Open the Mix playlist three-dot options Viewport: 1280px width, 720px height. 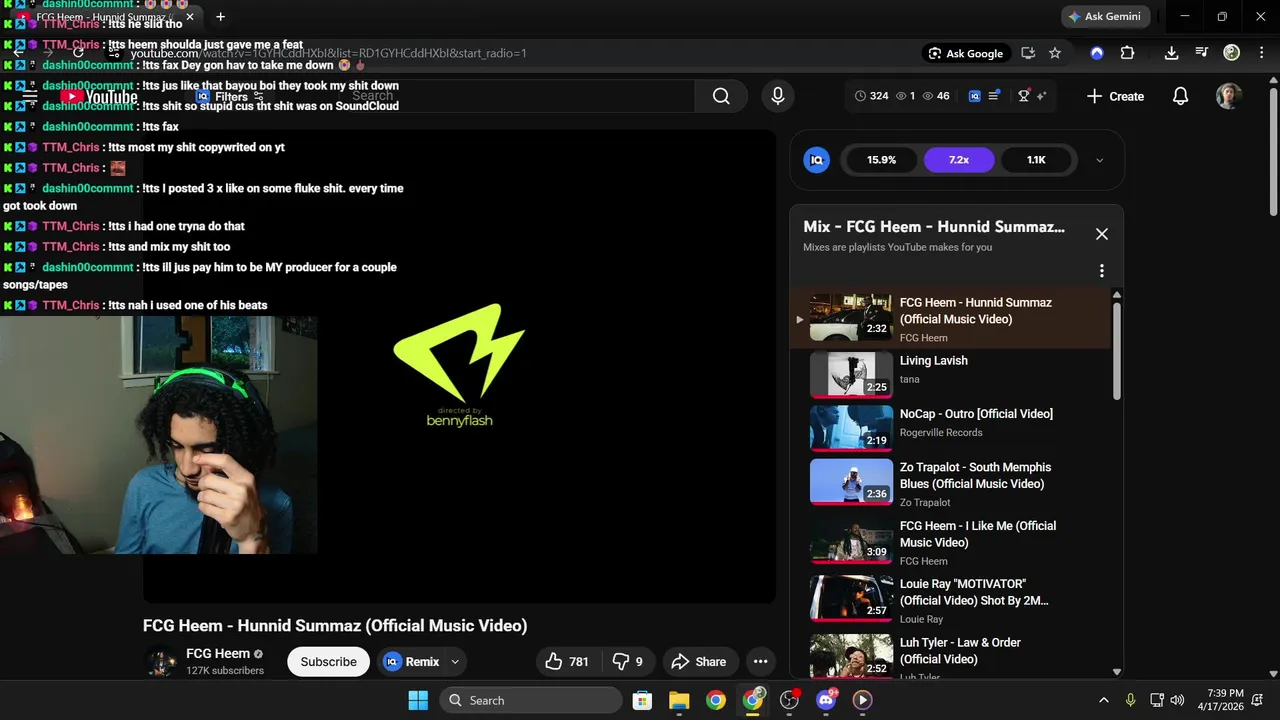(x=1101, y=271)
